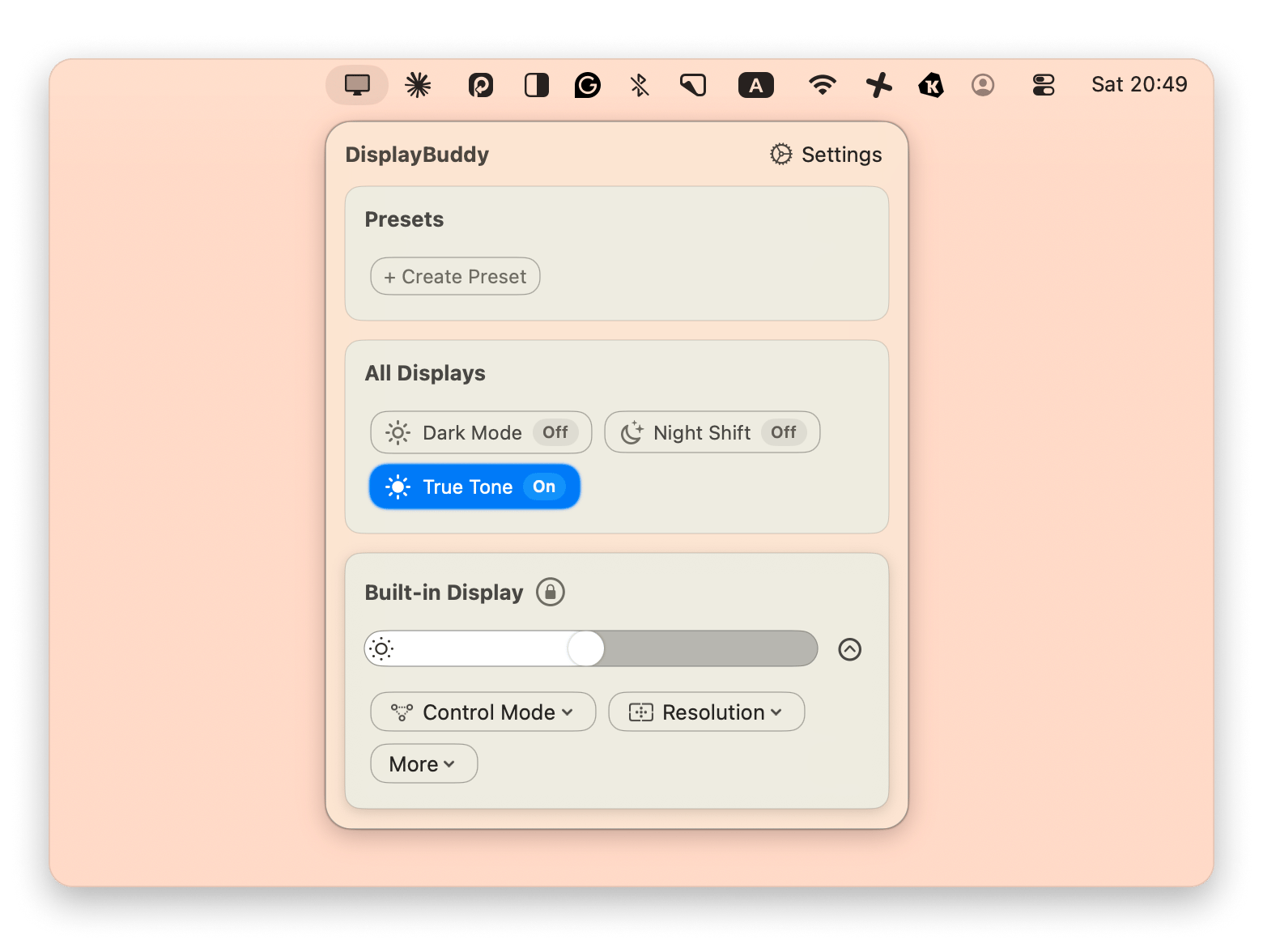1263x952 pixels.
Task: Open the hexagon K app menu bar icon
Action: 931,85
